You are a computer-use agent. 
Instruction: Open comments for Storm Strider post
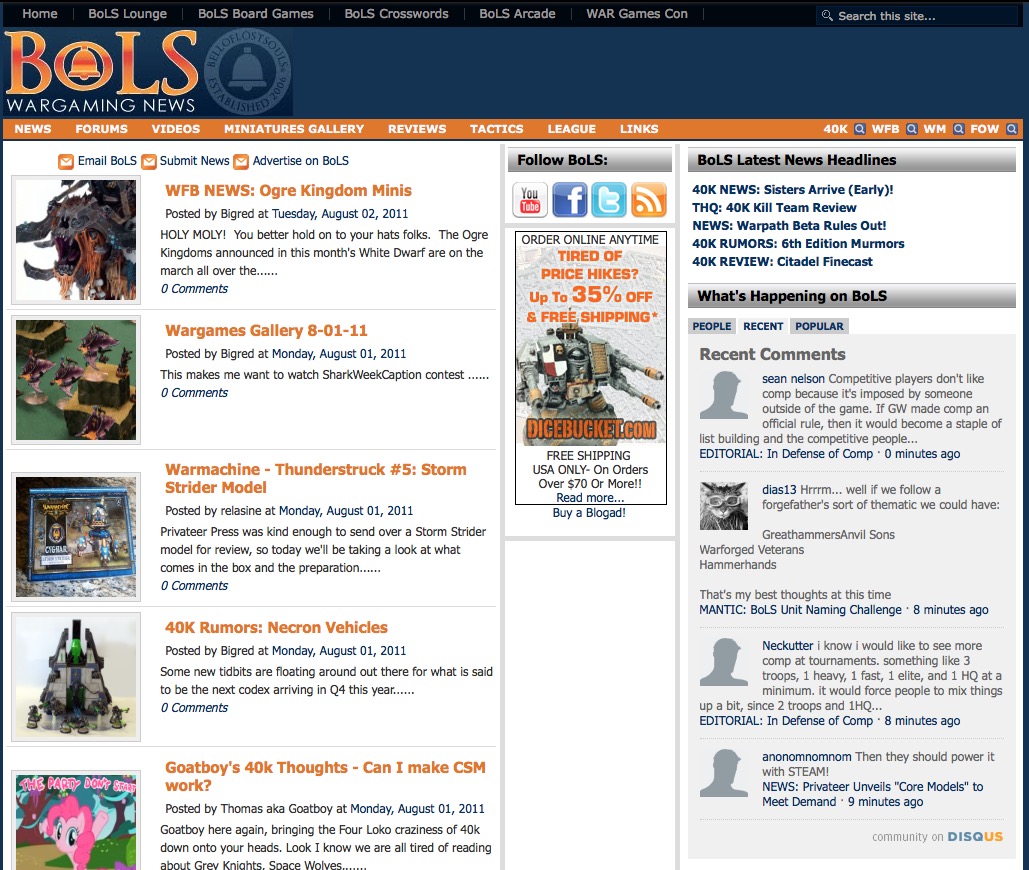click(194, 585)
